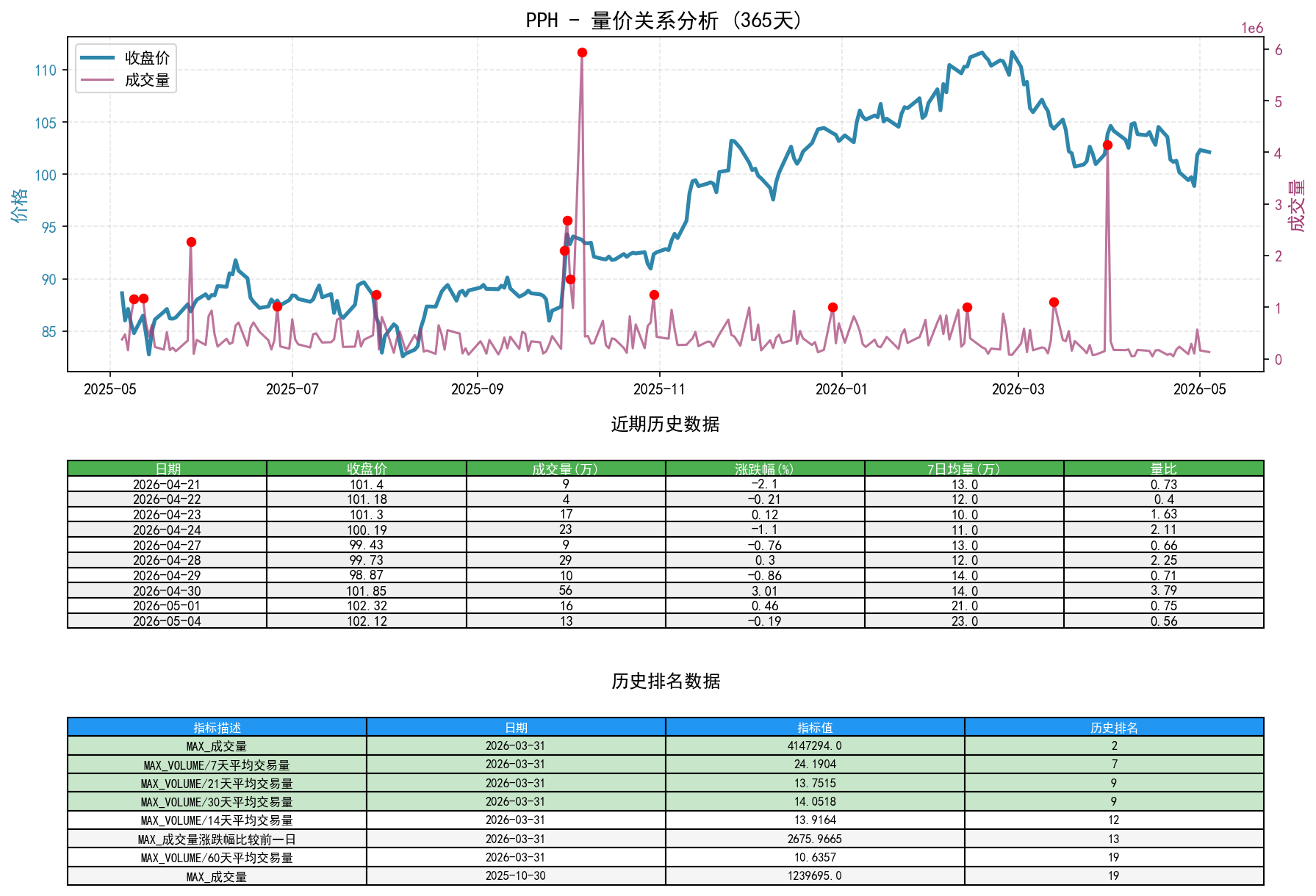This screenshot has width=1316, height=896.
Task: Click the 1e6 volume scale label
Action: (x=1252, y=29)
